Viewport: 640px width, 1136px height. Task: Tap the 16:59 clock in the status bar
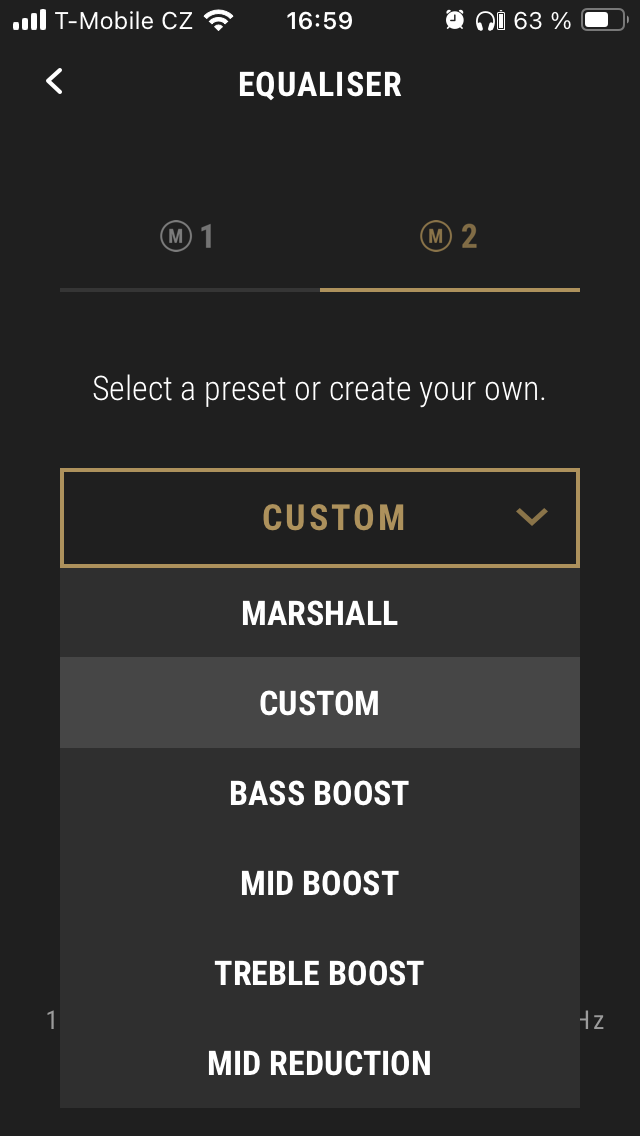319,20
